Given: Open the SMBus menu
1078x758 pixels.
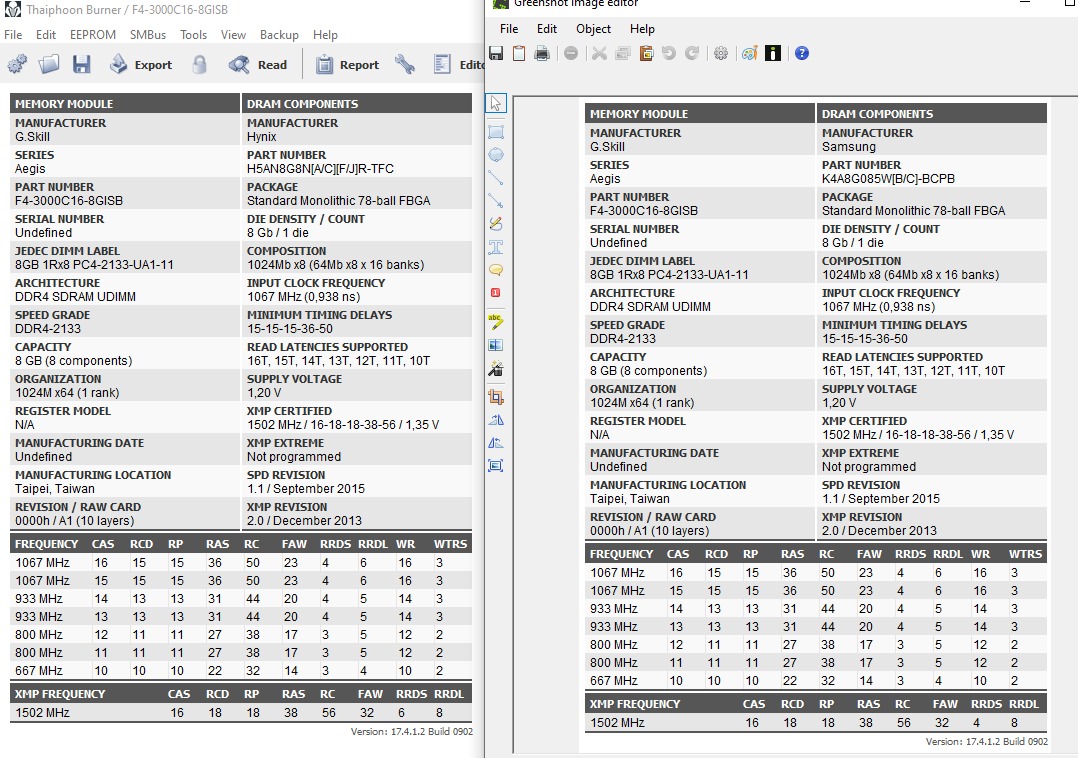Looking at the screenshot, I should pos(148,34).
